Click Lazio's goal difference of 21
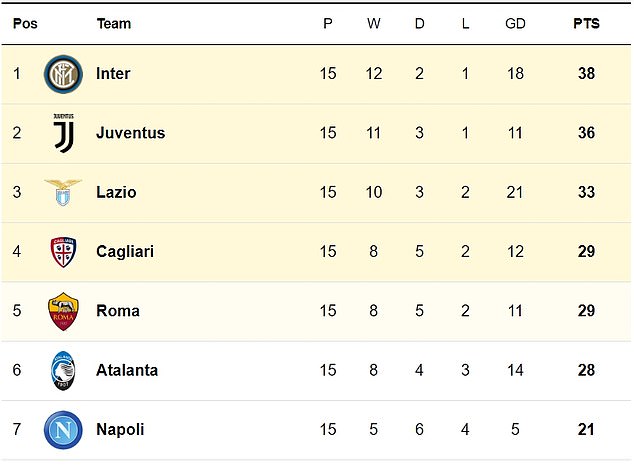 [x=515, y=192]
